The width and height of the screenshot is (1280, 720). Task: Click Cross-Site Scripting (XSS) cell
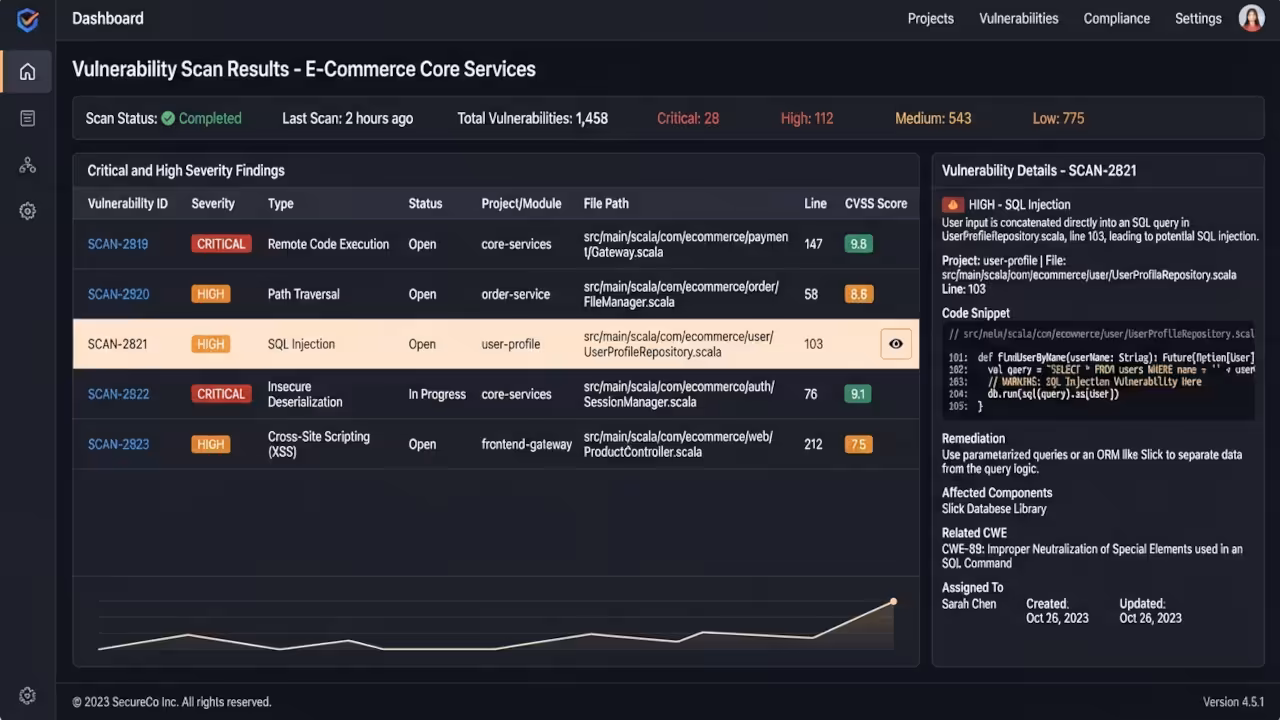pyautogui.click(x=318, y=444)
